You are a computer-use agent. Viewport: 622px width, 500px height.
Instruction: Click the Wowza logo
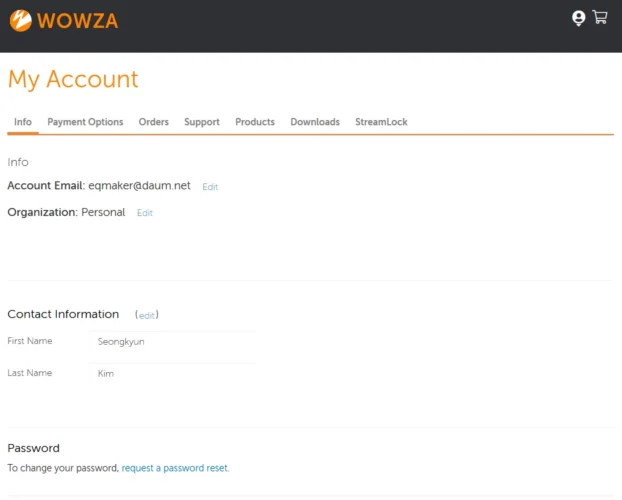[64, 20]
